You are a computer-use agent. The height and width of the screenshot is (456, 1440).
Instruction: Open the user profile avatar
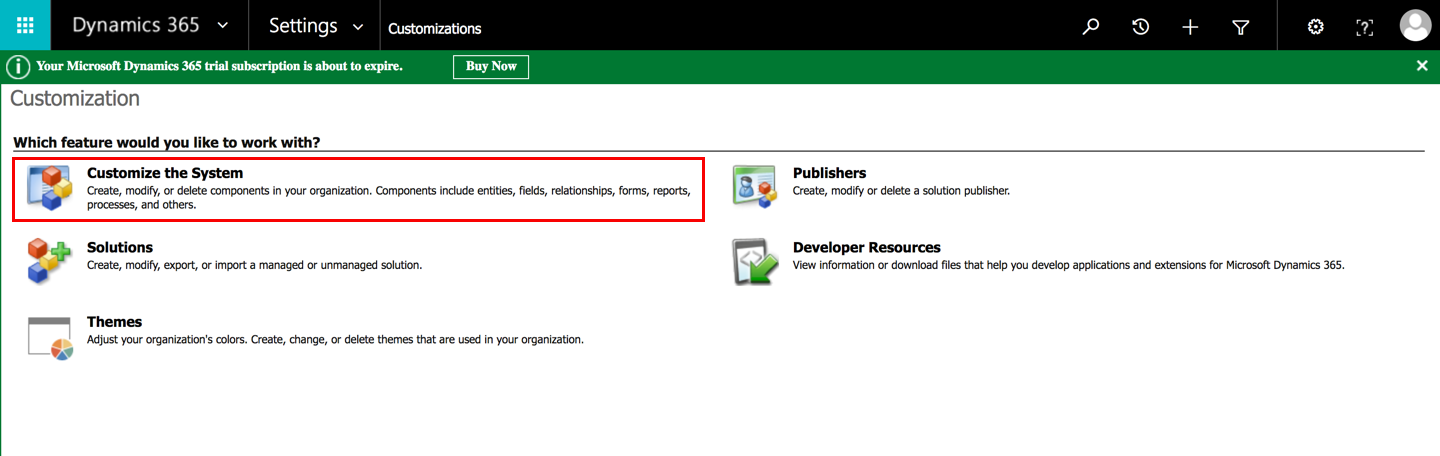point(1415,25)
